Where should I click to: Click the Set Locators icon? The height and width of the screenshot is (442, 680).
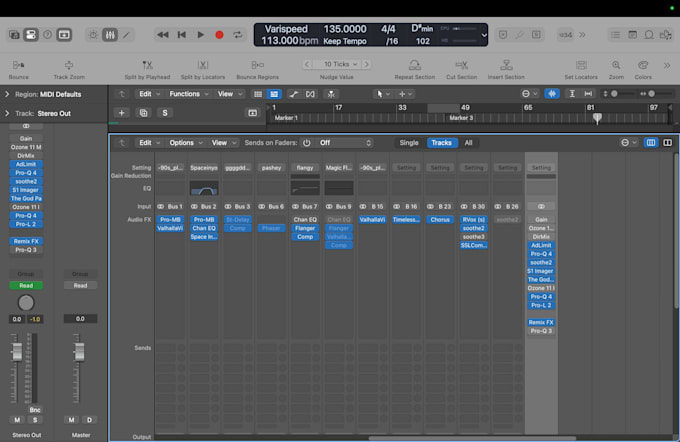581,65
